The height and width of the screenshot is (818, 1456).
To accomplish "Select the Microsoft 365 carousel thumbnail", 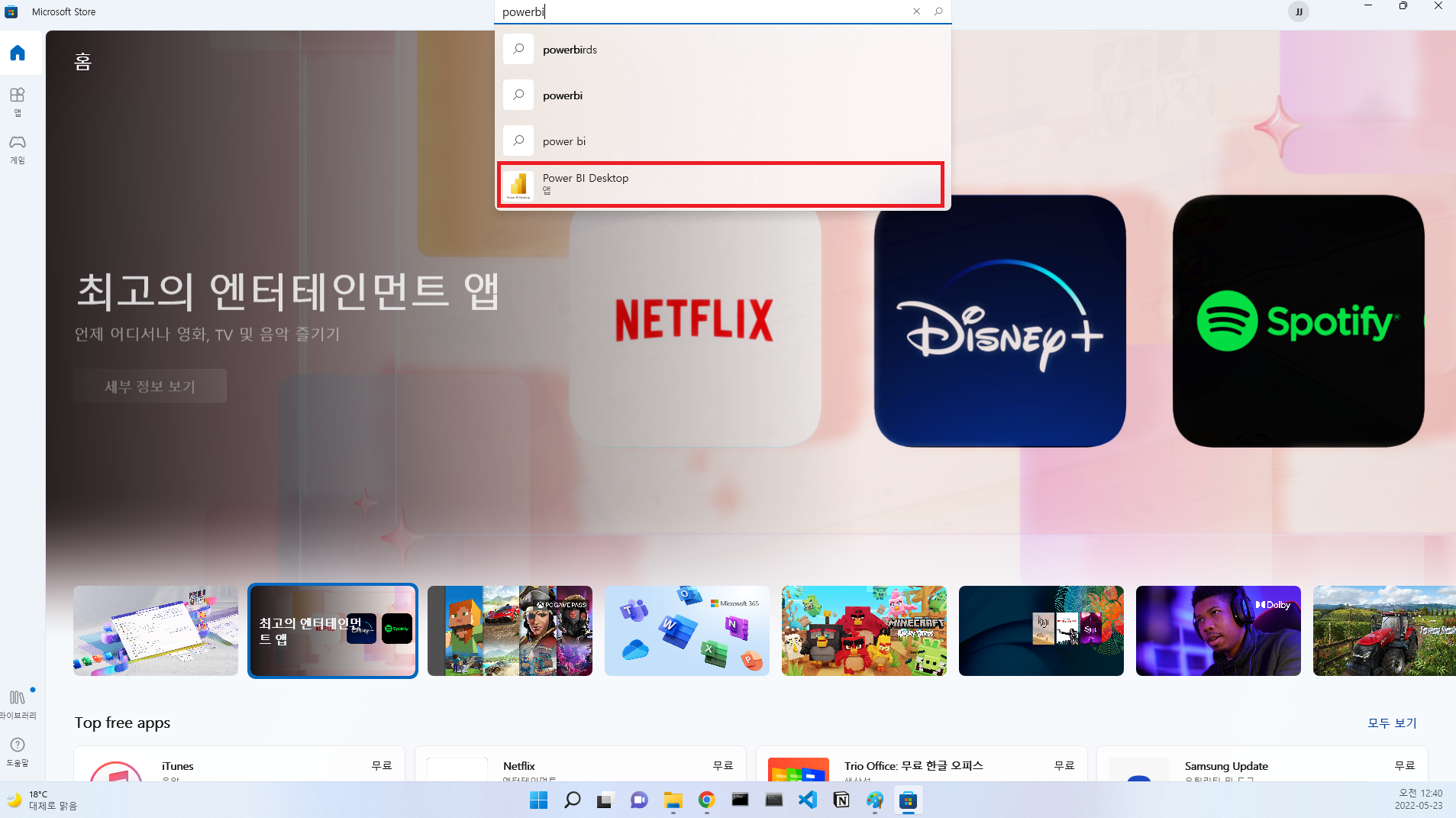I will [x=687, y=631].
